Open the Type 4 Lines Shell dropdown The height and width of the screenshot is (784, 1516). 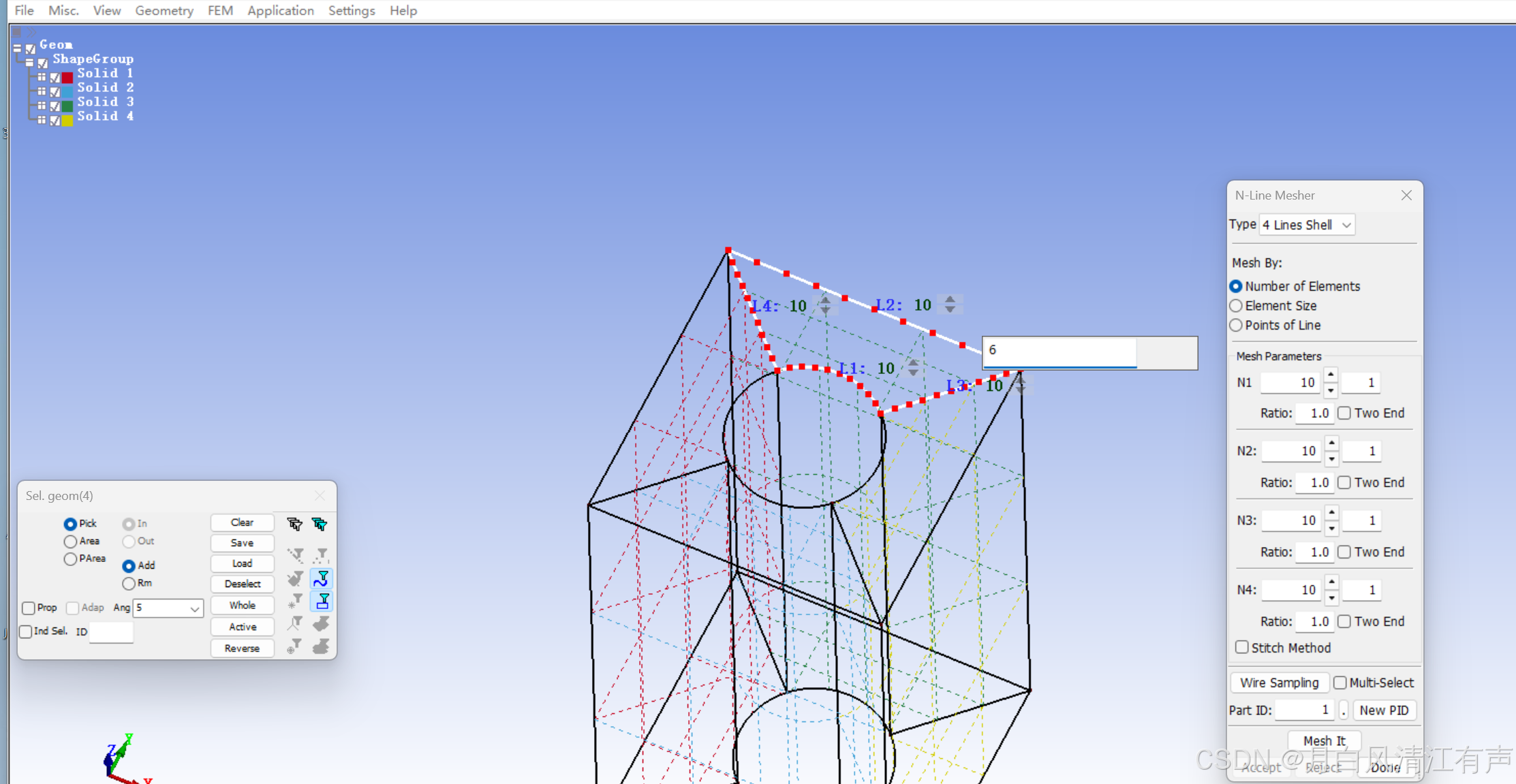coord(1306,225)
